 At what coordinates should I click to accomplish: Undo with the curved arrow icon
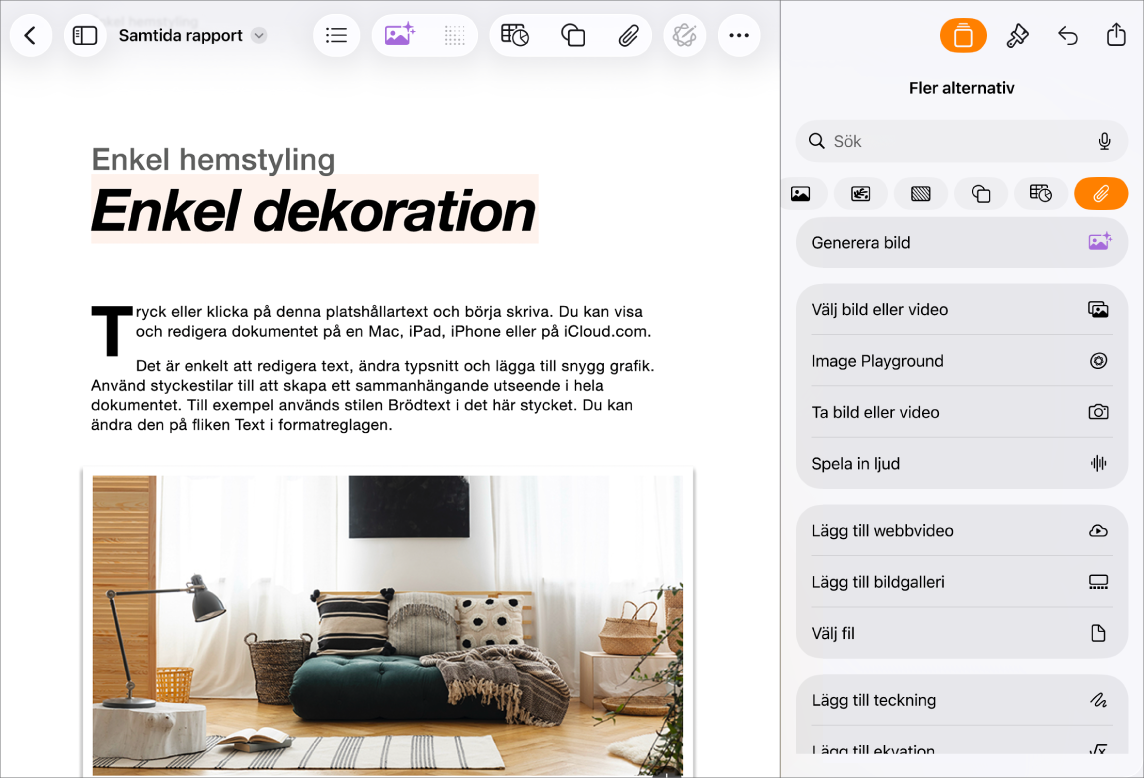click(1067, 35)
